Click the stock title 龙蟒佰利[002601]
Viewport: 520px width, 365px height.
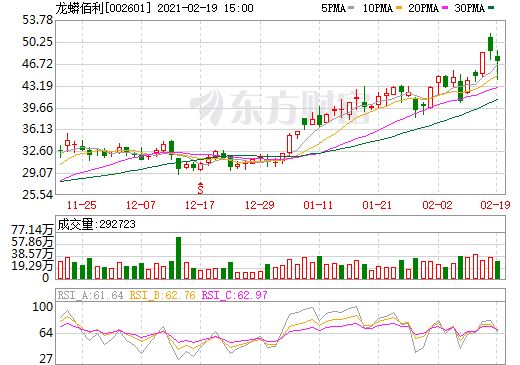103,8
